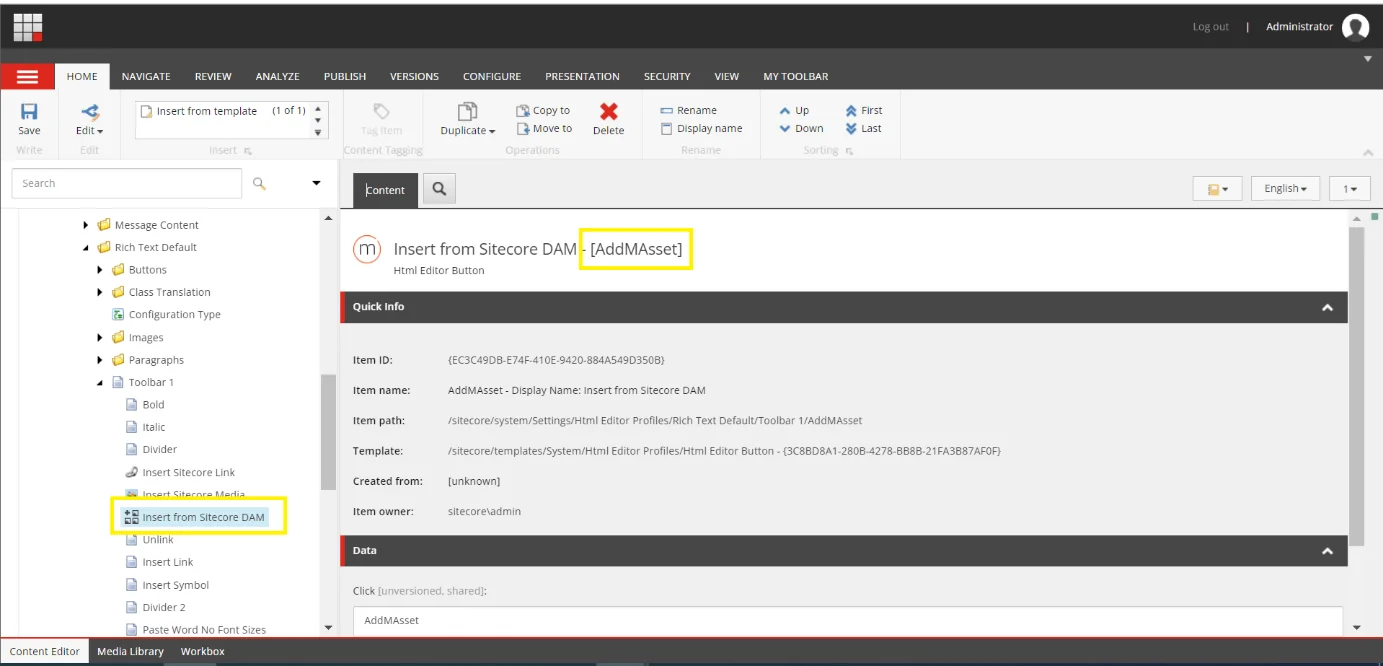This screenshot has height=666, width=1383.
Task: Click Display name in the ribbon
Action: 701,129
